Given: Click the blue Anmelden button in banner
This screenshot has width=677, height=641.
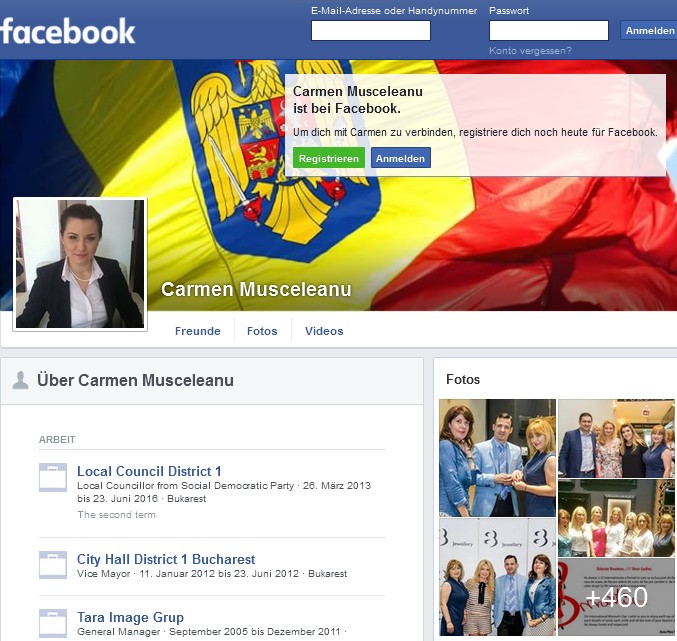Looking at the screenshot, I should pos(400,158).
